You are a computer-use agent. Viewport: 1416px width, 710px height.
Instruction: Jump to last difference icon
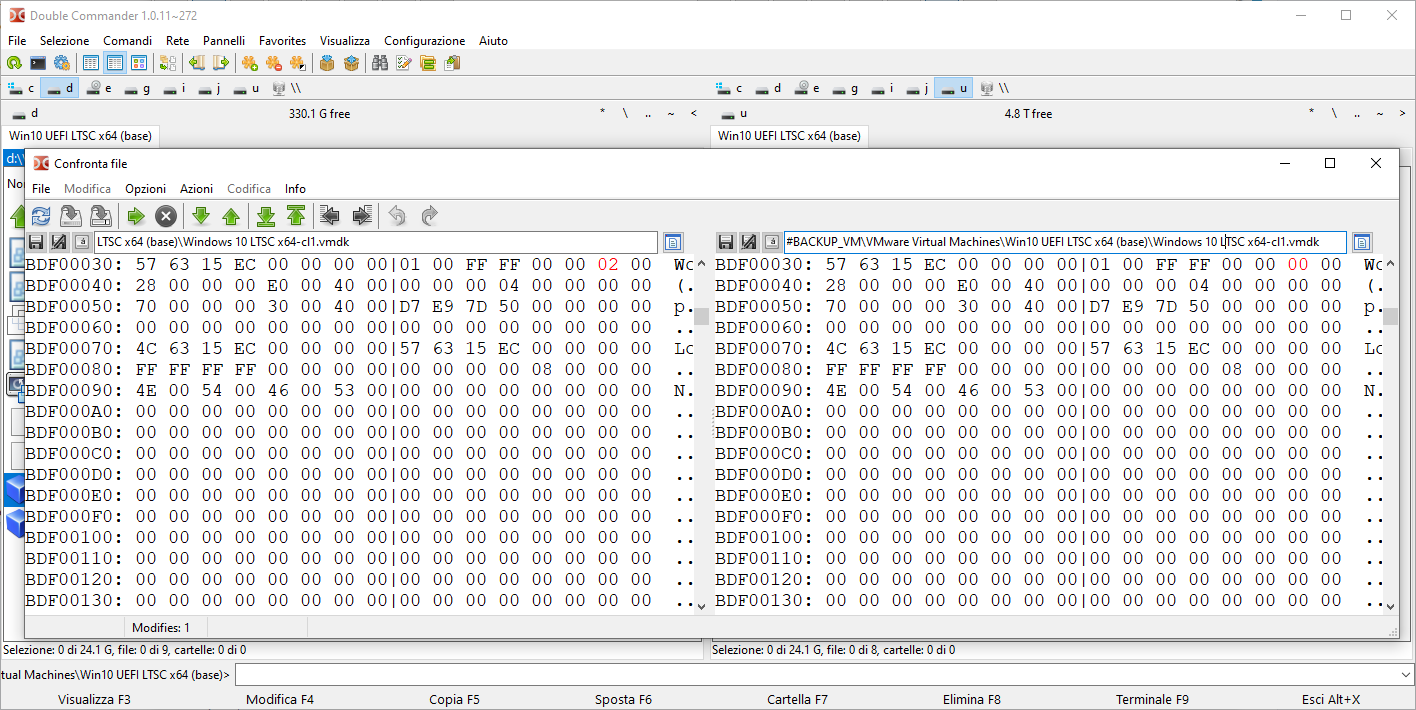click(x=266, y=215)
